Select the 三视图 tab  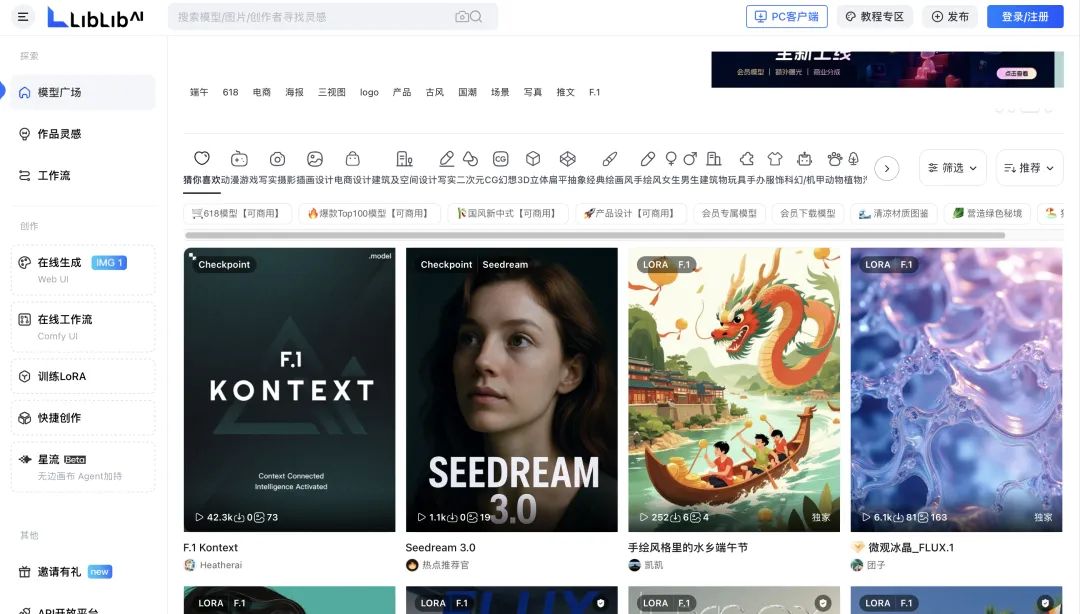click(x=331, y=92)
